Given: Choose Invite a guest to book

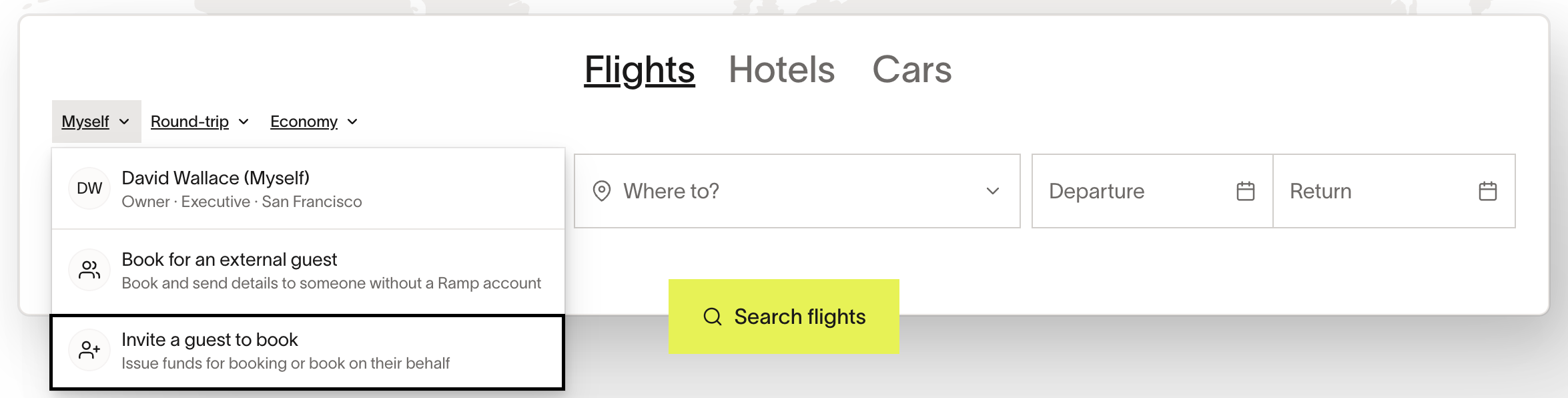Looking at the screenshot, I should point(308,352).
